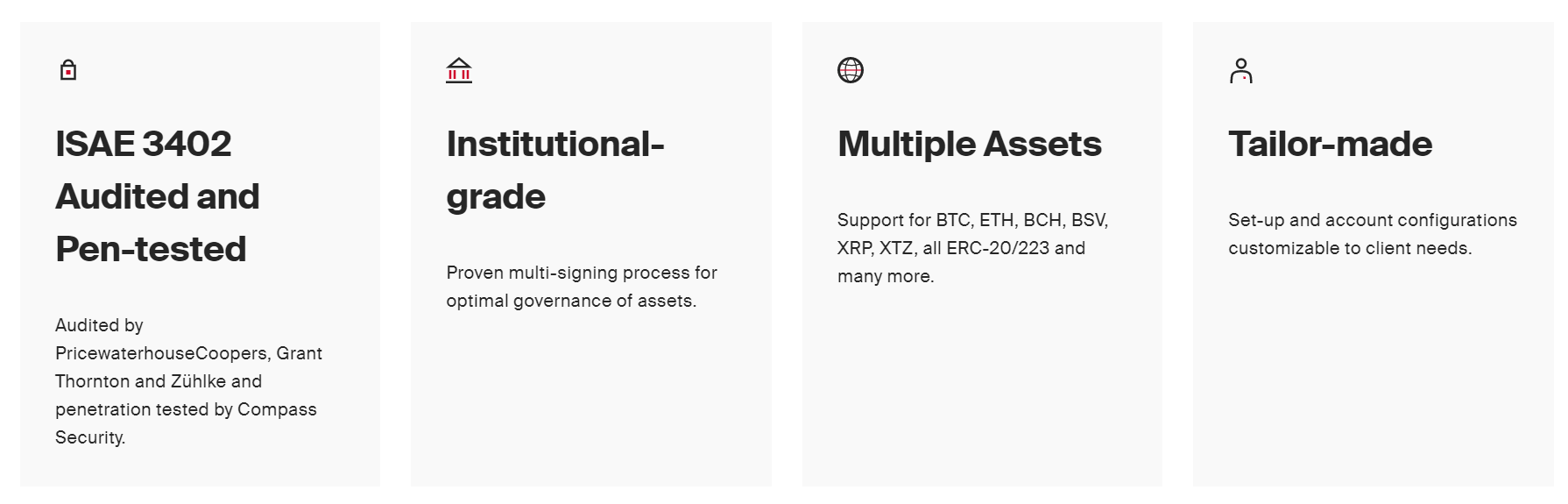
Task: Click the "ERC-20/223" text in Multiple Assets
Action: tap(998, 248)
